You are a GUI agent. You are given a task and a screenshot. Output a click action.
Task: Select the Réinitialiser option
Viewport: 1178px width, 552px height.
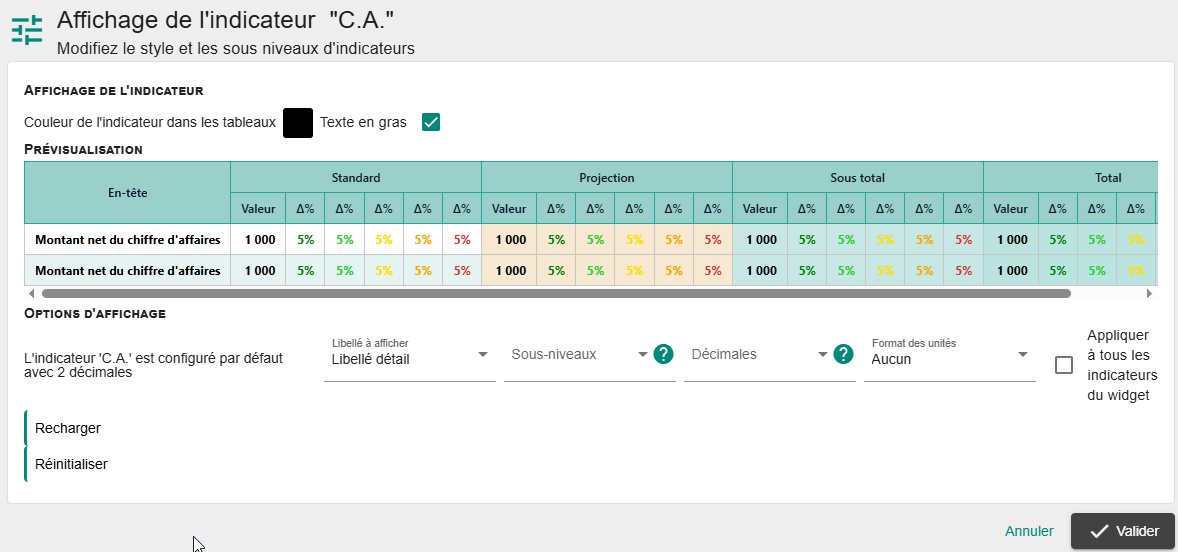[x=71, y=464]
